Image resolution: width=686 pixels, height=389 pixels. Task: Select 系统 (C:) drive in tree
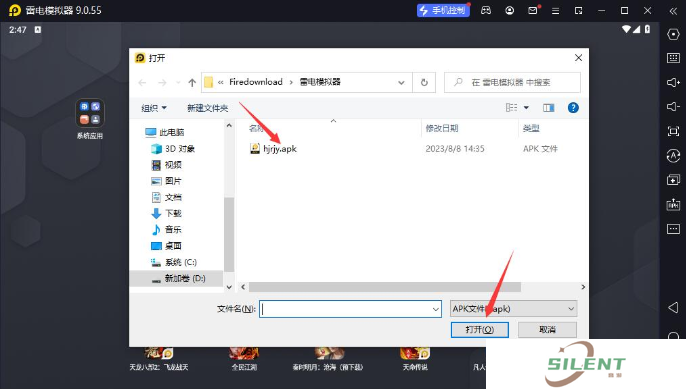click(174, 262)
